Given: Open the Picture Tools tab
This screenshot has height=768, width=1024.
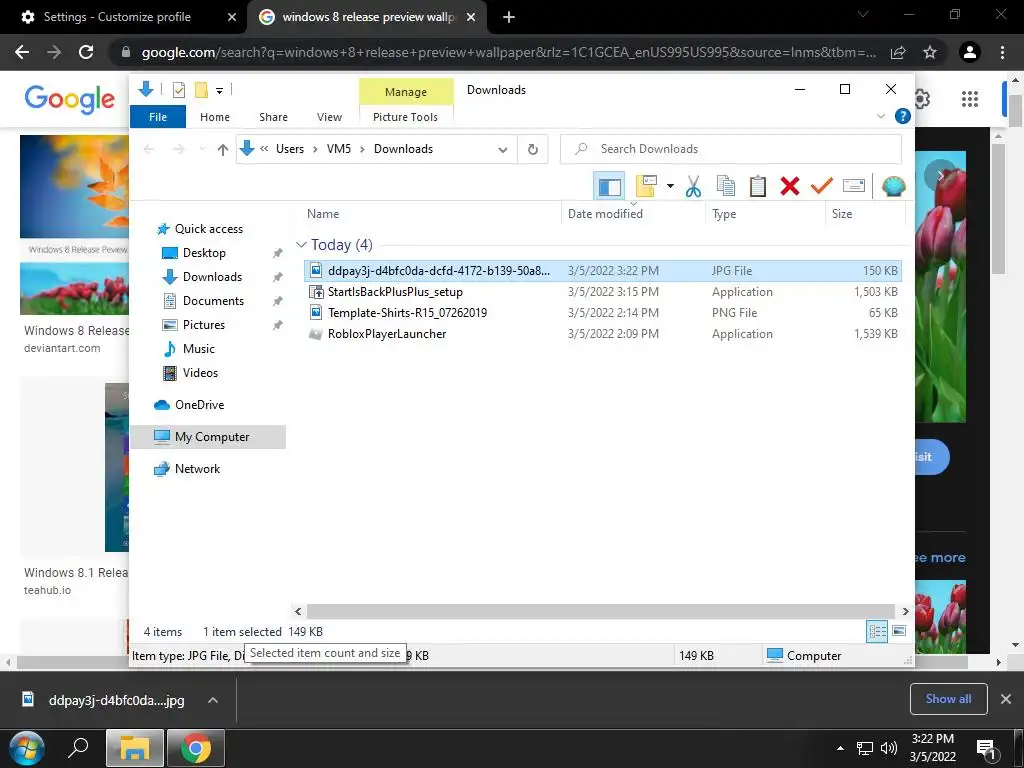Looking at the screenshot, I should (405, 117).
